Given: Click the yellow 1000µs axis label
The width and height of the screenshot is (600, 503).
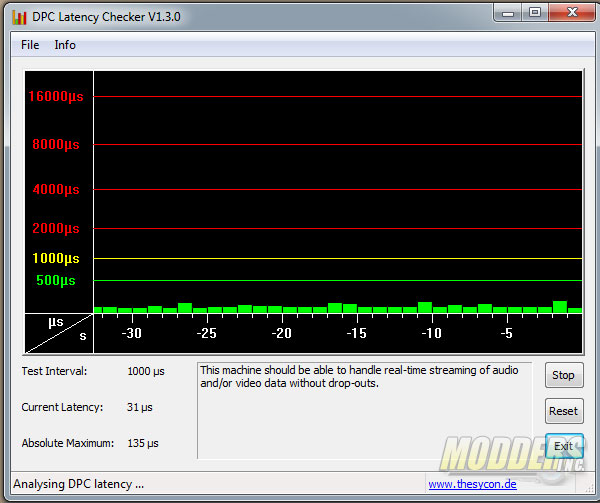Looking at the screenshot, I should coord(56,259).
